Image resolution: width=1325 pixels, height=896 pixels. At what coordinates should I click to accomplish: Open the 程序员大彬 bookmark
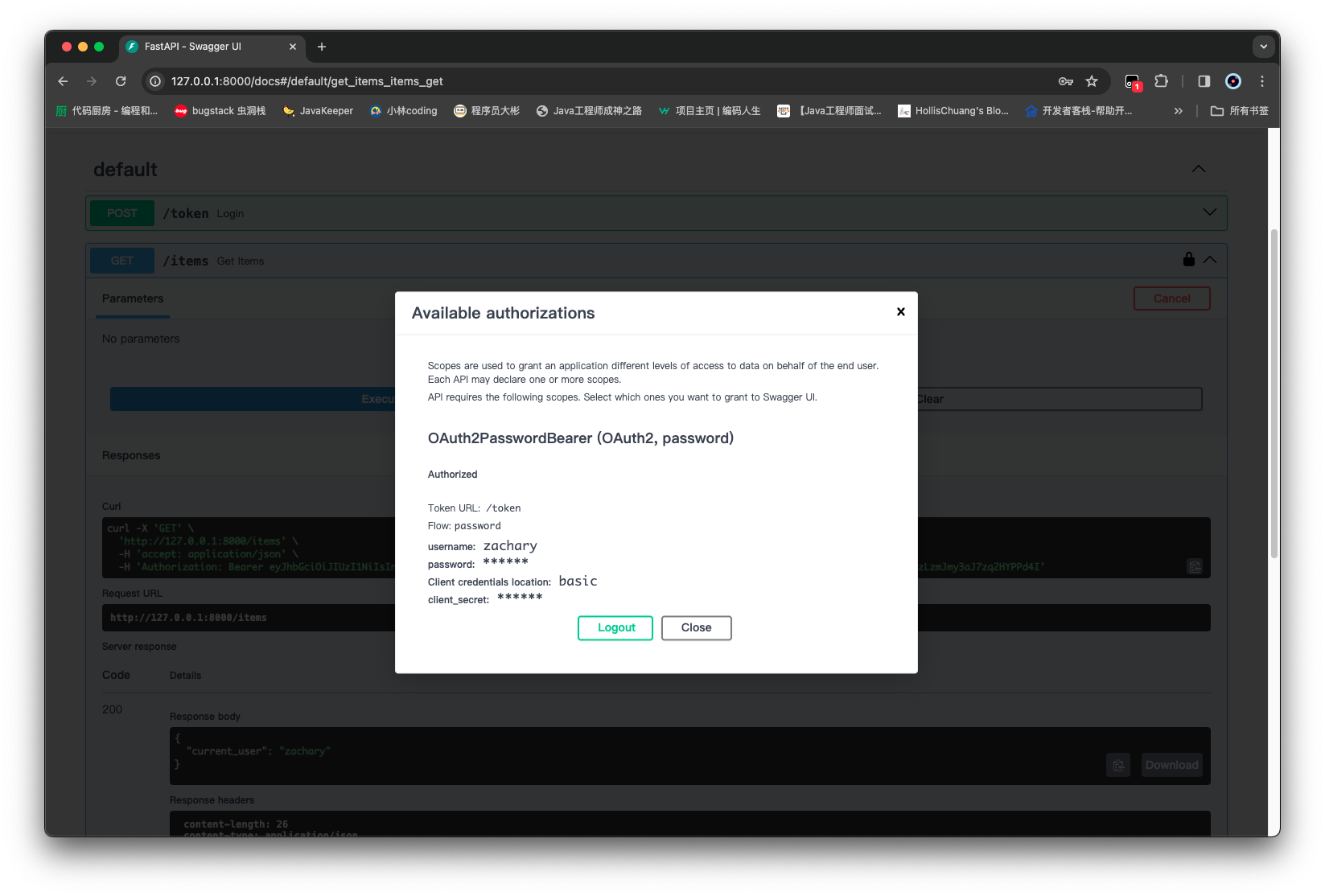click(x=487, y=111)
